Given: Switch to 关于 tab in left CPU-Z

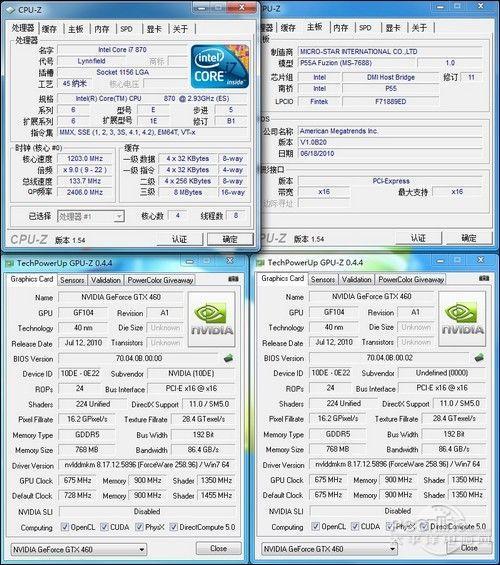Looking at the screenshot, I should click(x=180, y=29).
